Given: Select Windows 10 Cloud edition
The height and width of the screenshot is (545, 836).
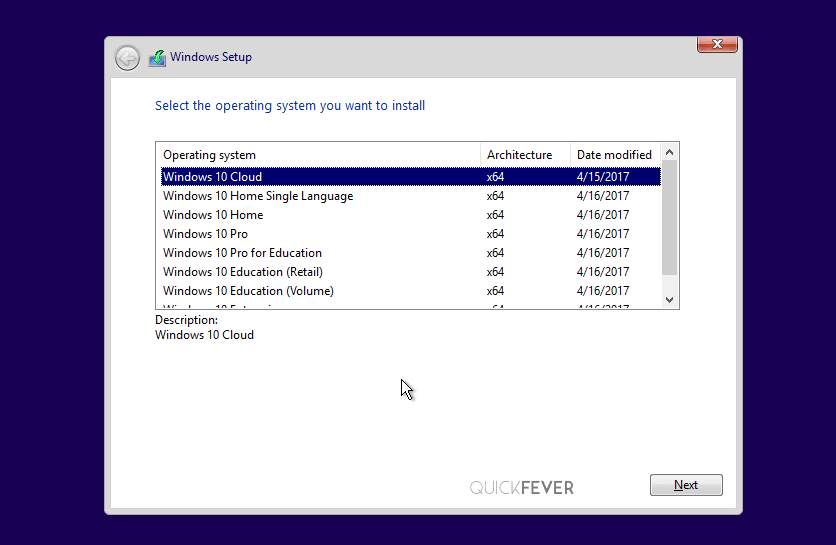Looking at the screenshot, I should tap(411, 177).
